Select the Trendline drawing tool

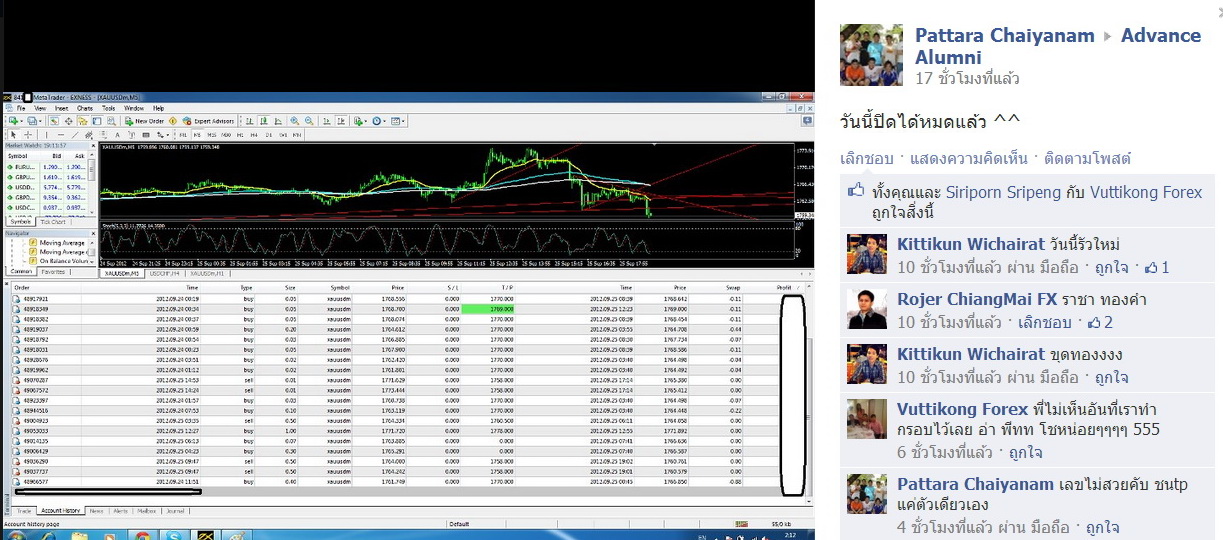tap(75, 134)
